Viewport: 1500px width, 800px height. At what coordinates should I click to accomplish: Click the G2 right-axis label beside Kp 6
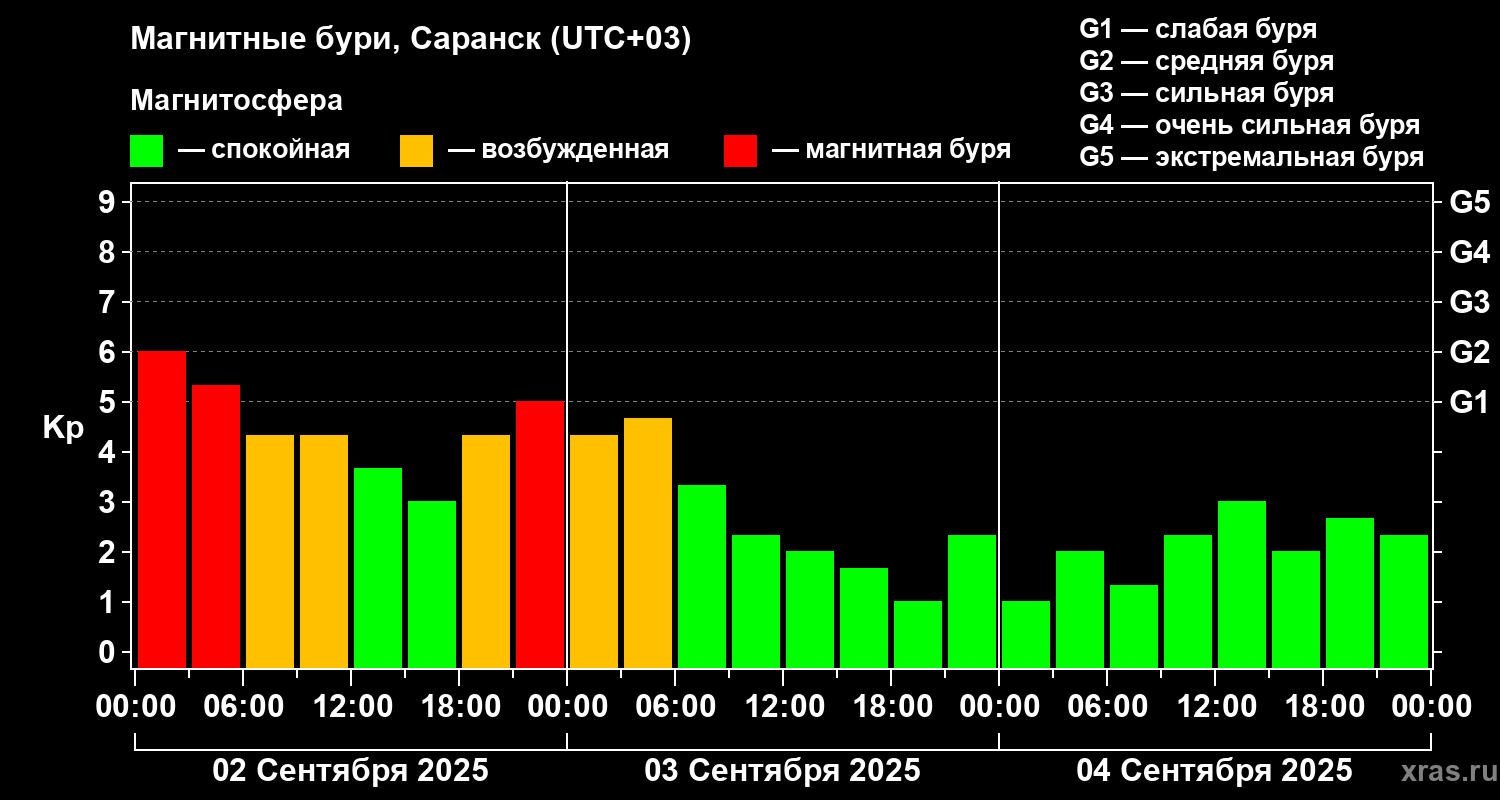pos(1469,352)
